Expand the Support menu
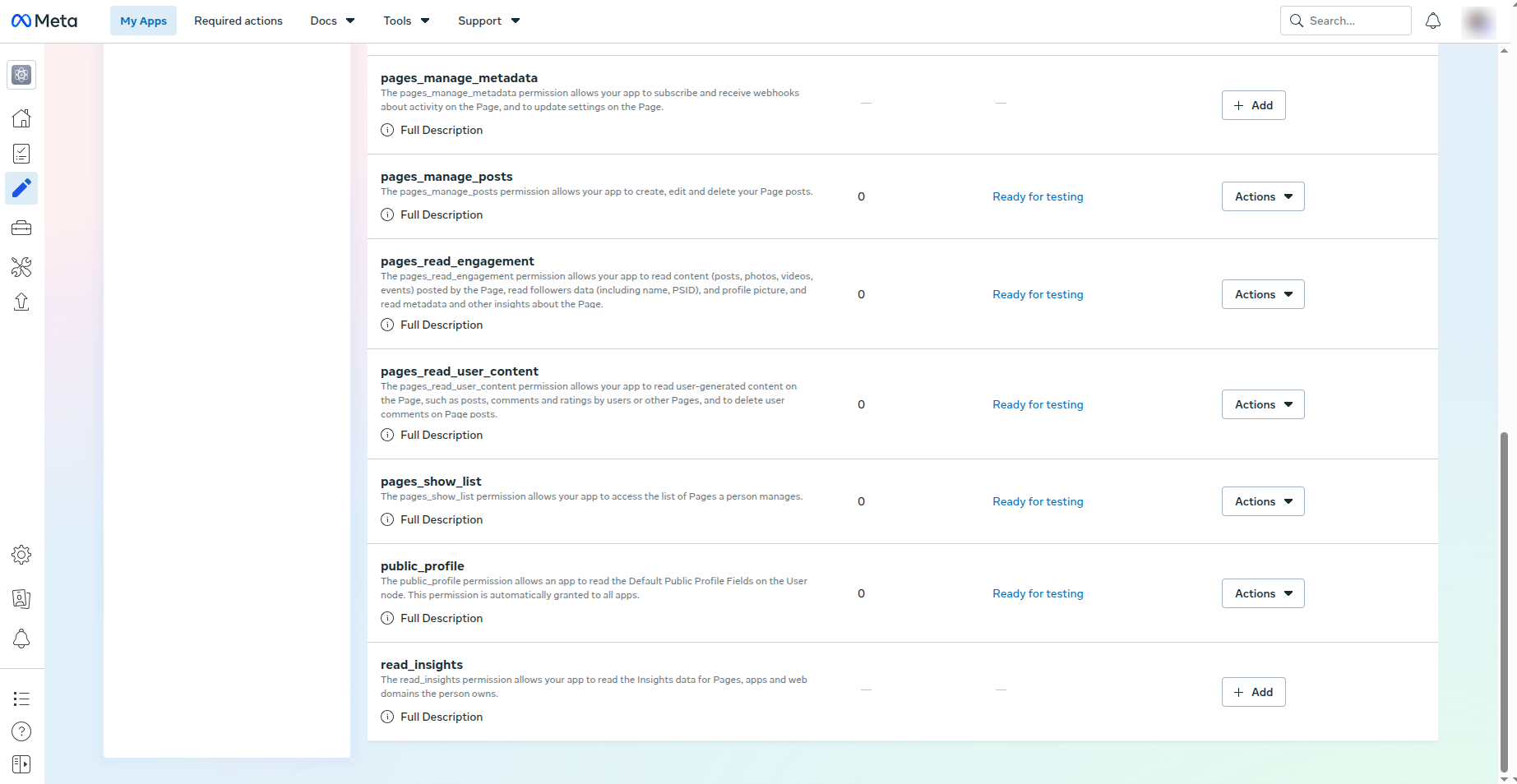This screenshot has width=1517, height=784. point(488,21)
